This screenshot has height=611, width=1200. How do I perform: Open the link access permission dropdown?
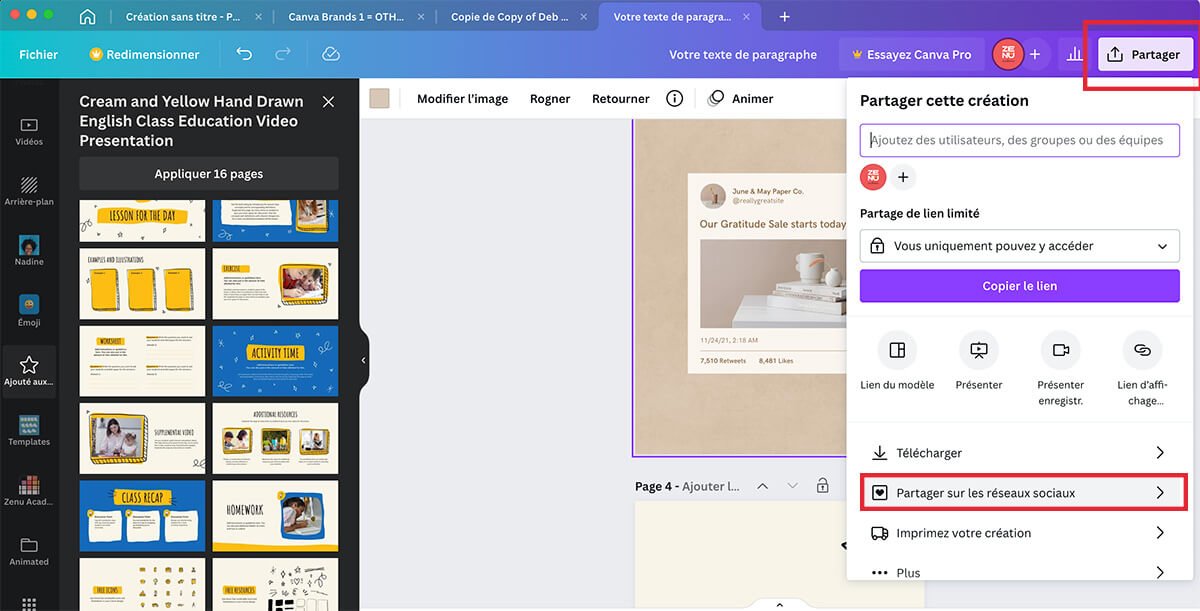[1019, 246]
